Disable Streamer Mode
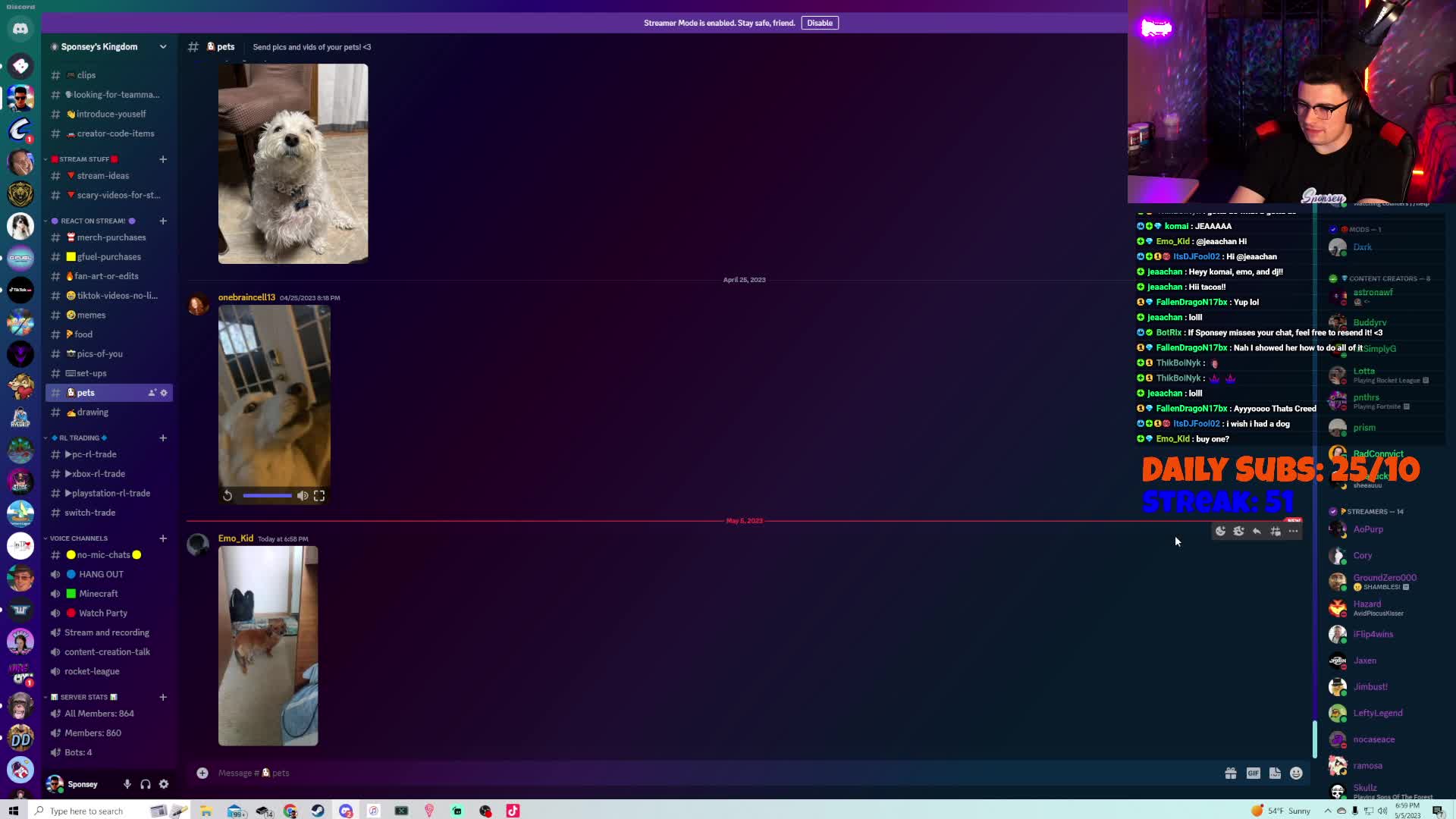 coord(819,23)
